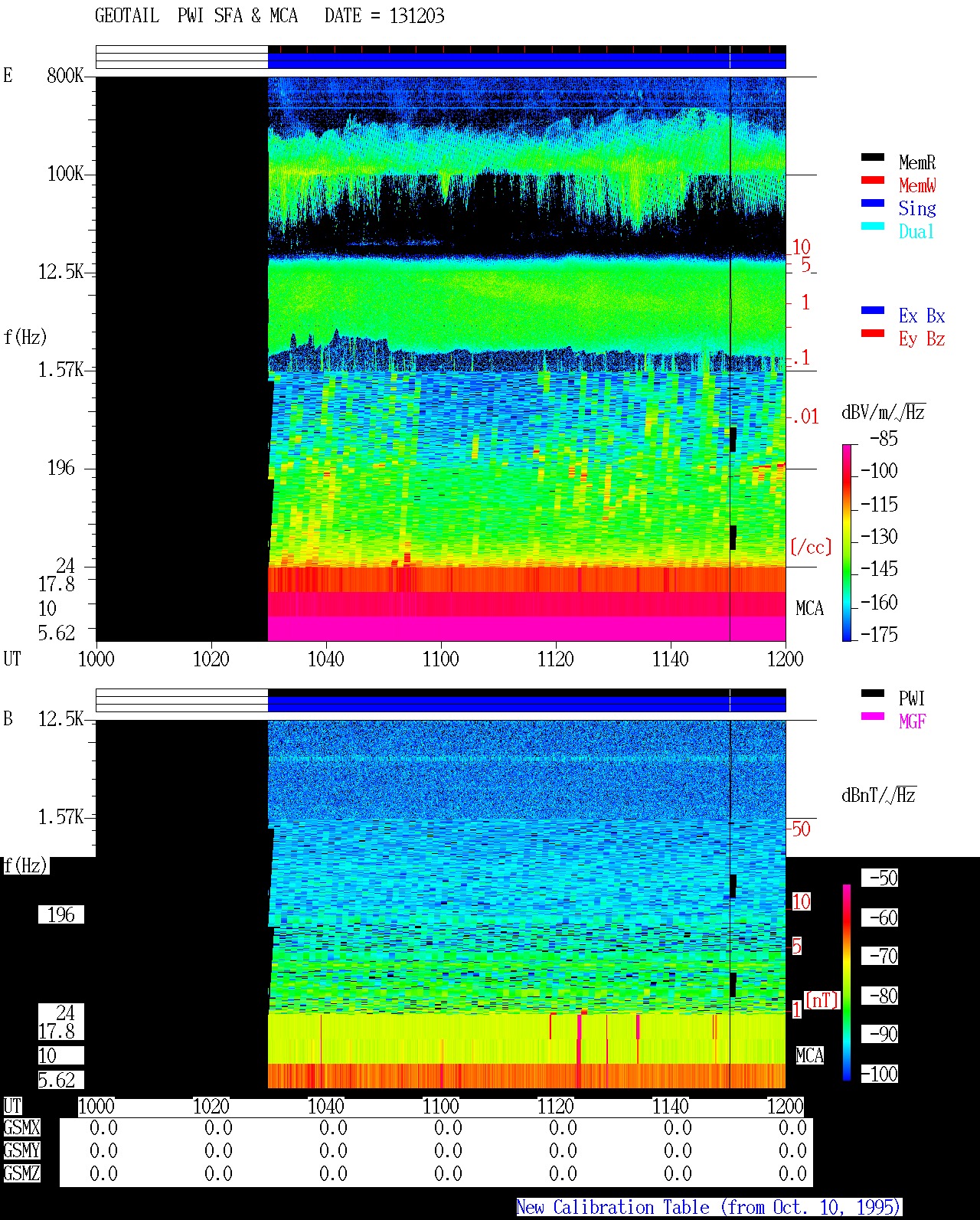Click the dBnT/√Hz magnetic field color bar
The image size is (980, 1220).
point(847,983)
